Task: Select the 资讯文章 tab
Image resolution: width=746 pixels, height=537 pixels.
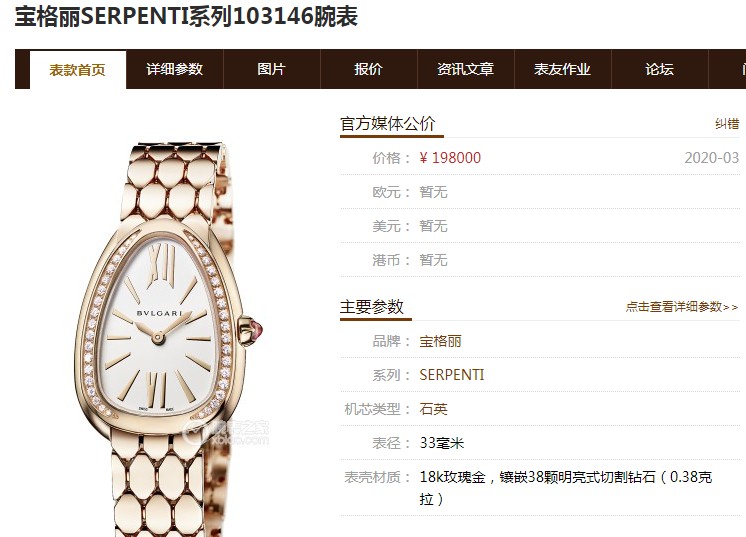Action: click(x=466, y=69)
